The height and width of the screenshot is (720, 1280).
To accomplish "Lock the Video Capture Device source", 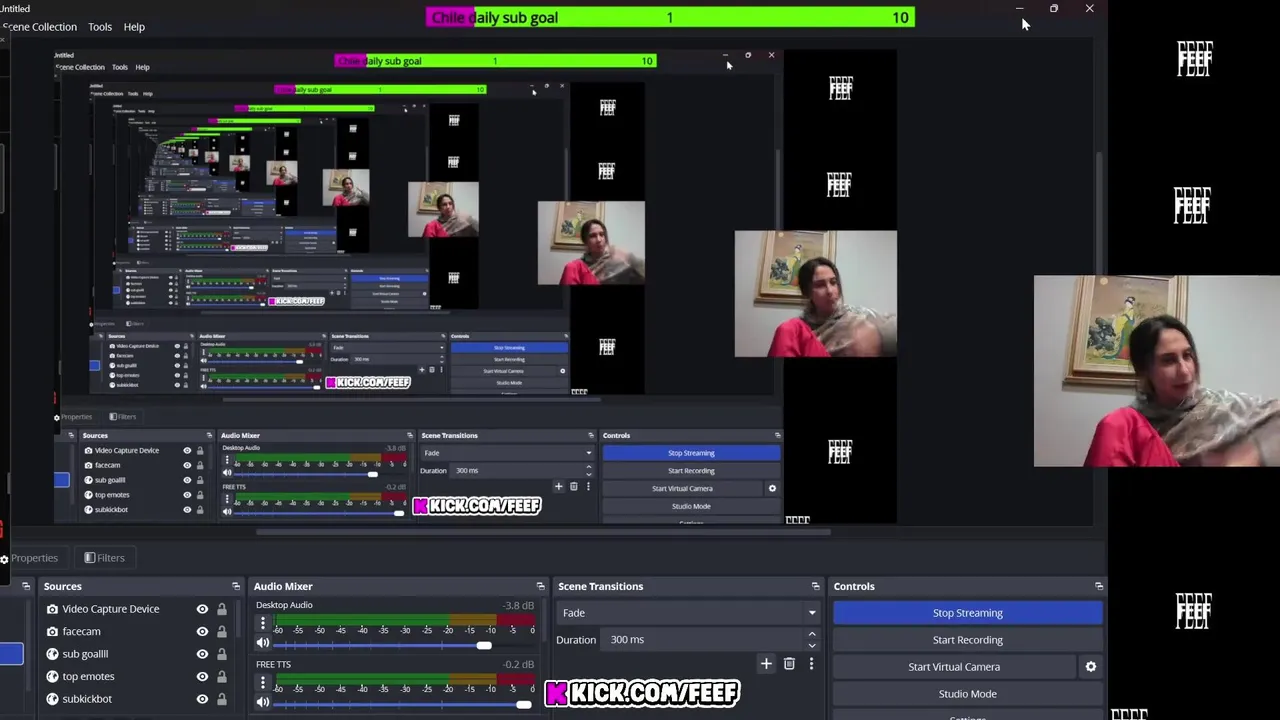I will click(222, 609).
